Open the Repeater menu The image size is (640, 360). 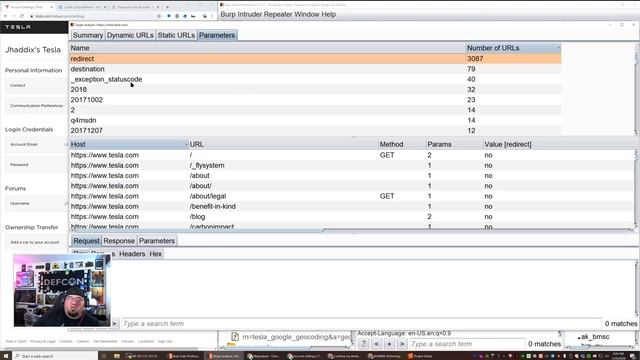[278, 14]
